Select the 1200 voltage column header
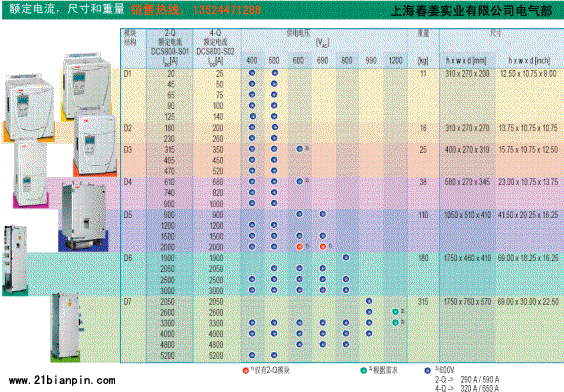 click(395, 60)
